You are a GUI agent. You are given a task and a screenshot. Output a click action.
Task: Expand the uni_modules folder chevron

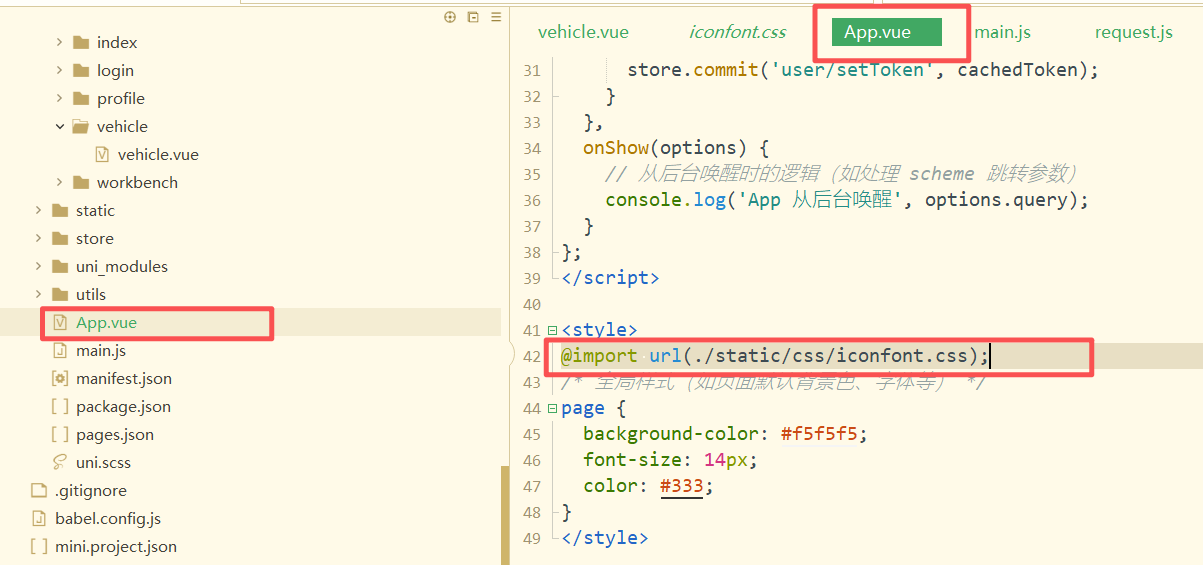click(38, 266)
